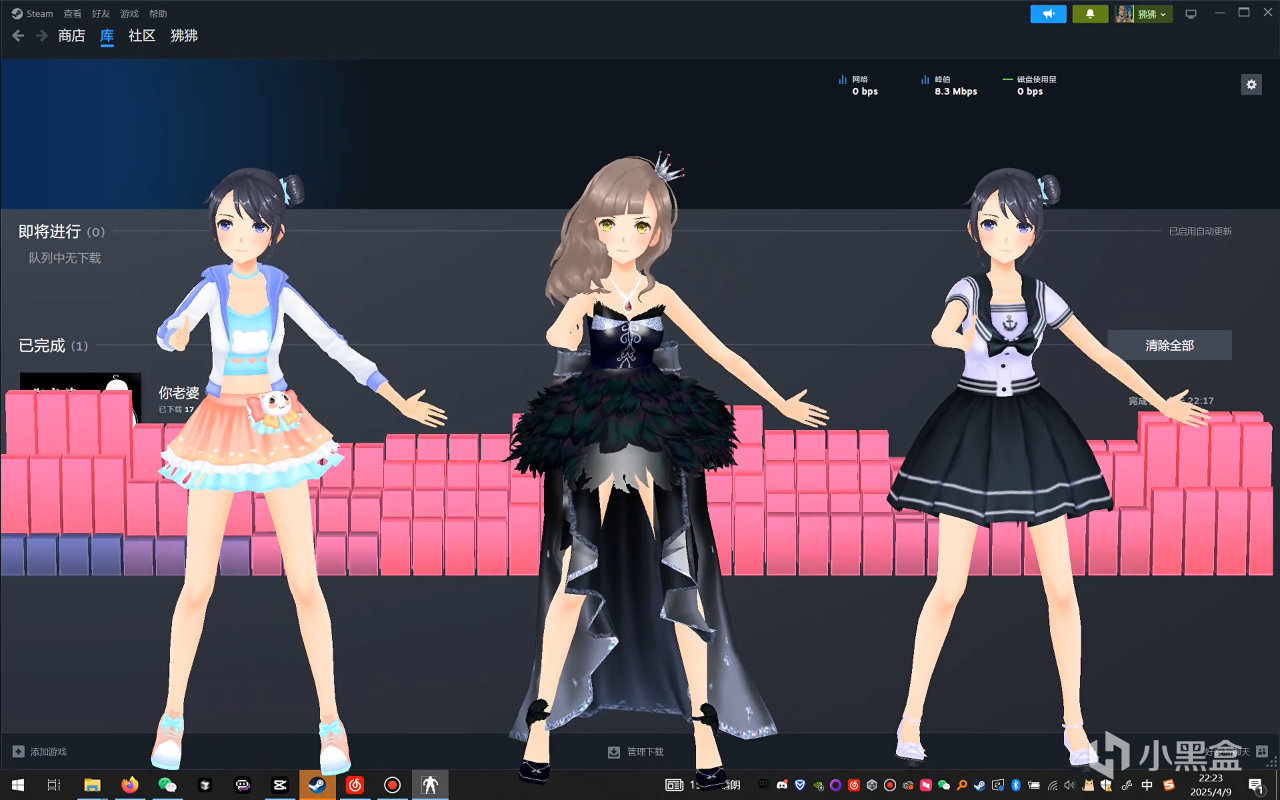
Task: Open the 帮助 menu
Action: point(158,14)
